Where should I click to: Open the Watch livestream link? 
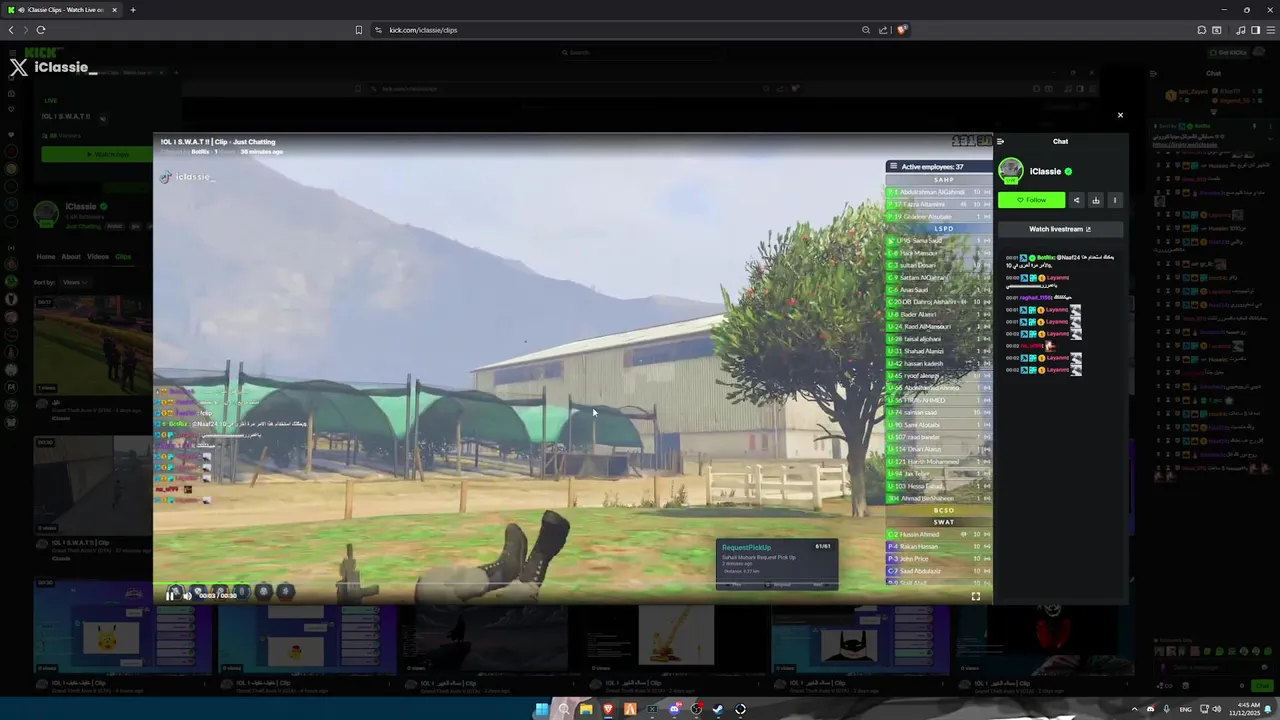[1060, 229]
